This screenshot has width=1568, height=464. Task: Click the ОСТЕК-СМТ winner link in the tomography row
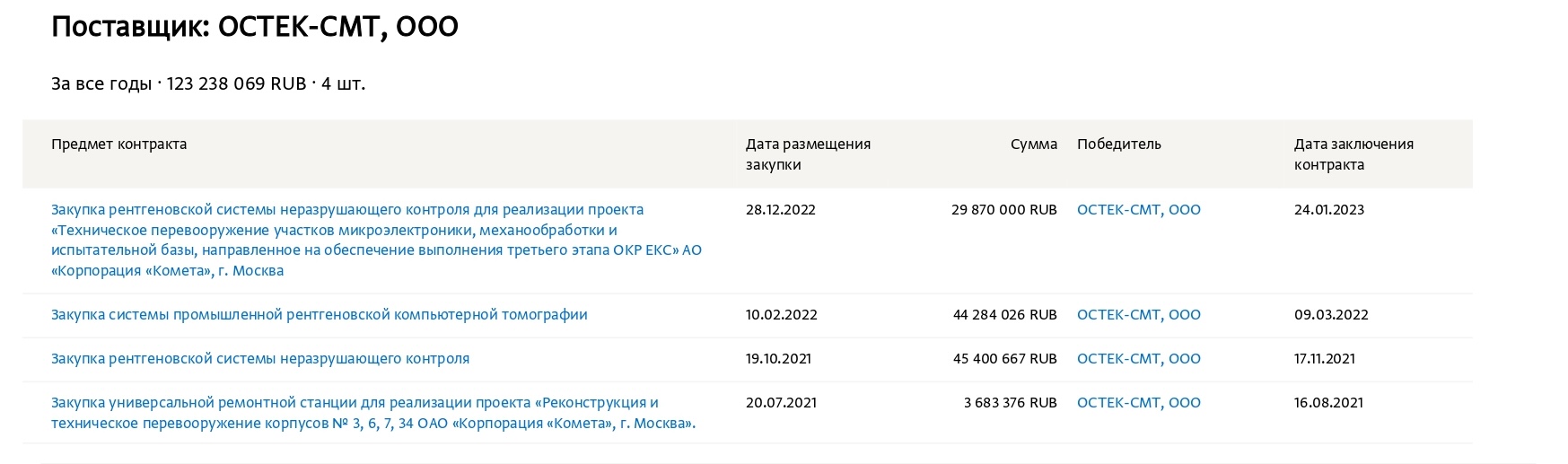[1138, 315]
